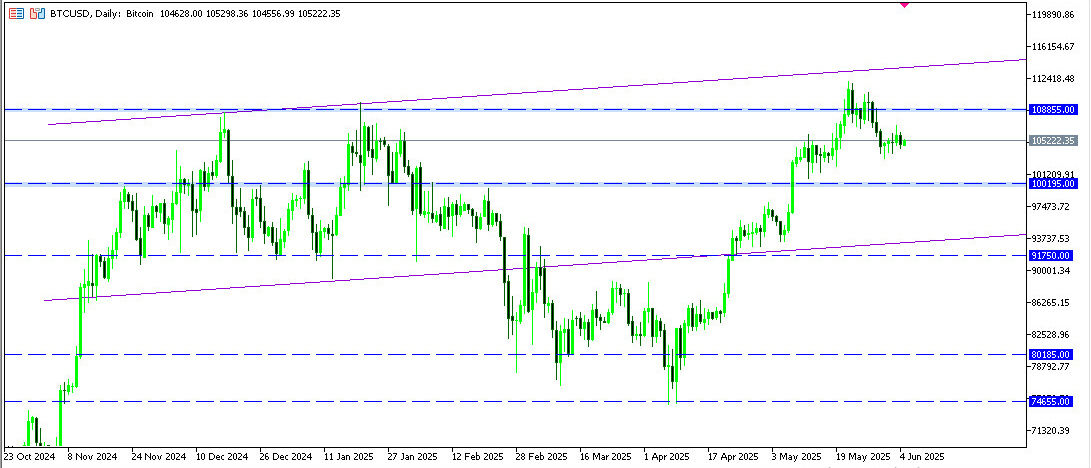The height and width of the screenshot is (468, 1091).
Task: Select the 91750.00 price level label
Action: (1050, 256)
